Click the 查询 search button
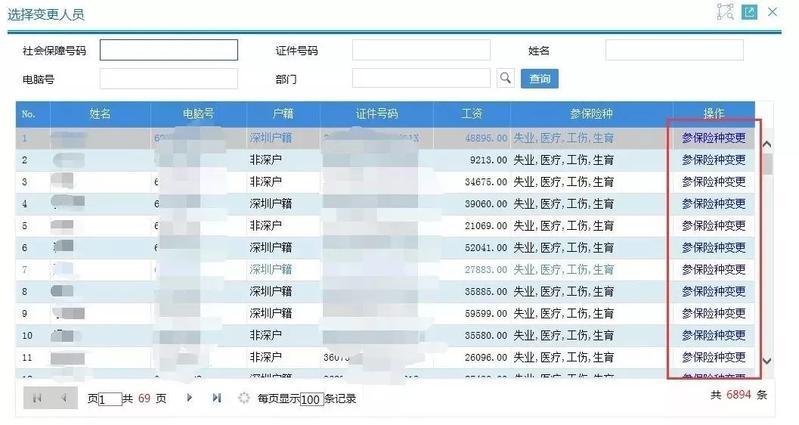The height and width of the screenshot is (425, 799). tap(539, 79)
